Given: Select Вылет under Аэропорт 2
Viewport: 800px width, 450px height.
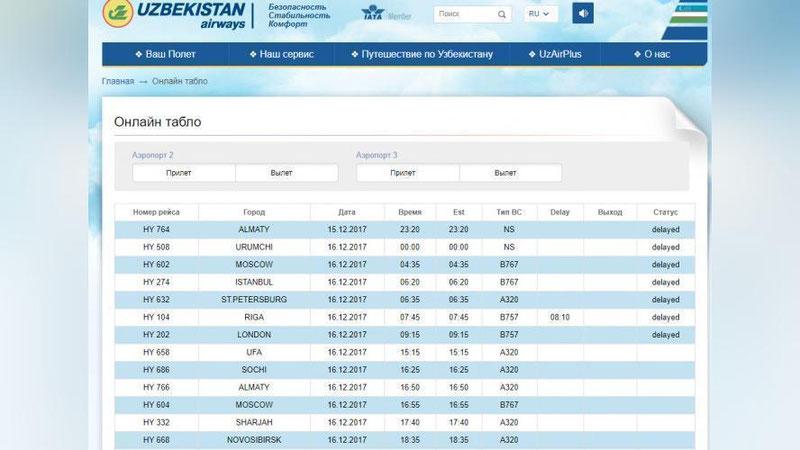Looking at the screenshot, I should [287, 173].
